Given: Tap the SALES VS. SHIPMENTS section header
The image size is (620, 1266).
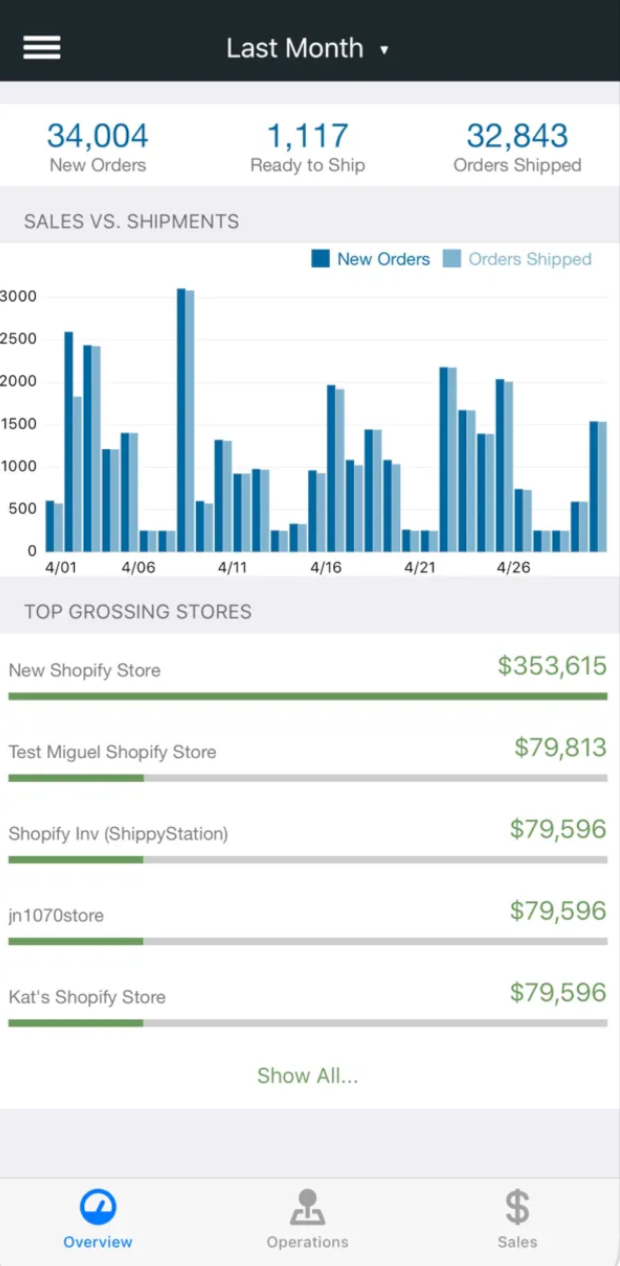Looking at the screenshot, I should 130,220.
